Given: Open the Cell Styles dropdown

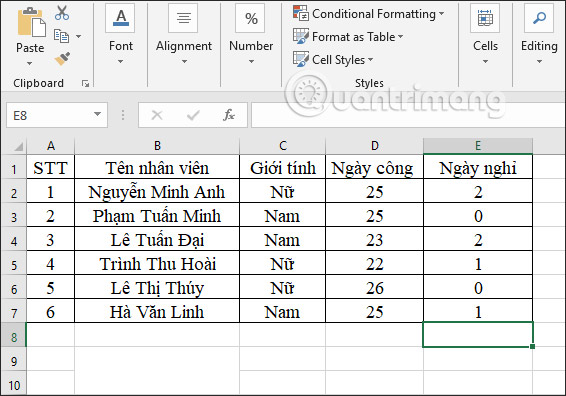Looking at the screenshot, I should [x=371, y=59].
